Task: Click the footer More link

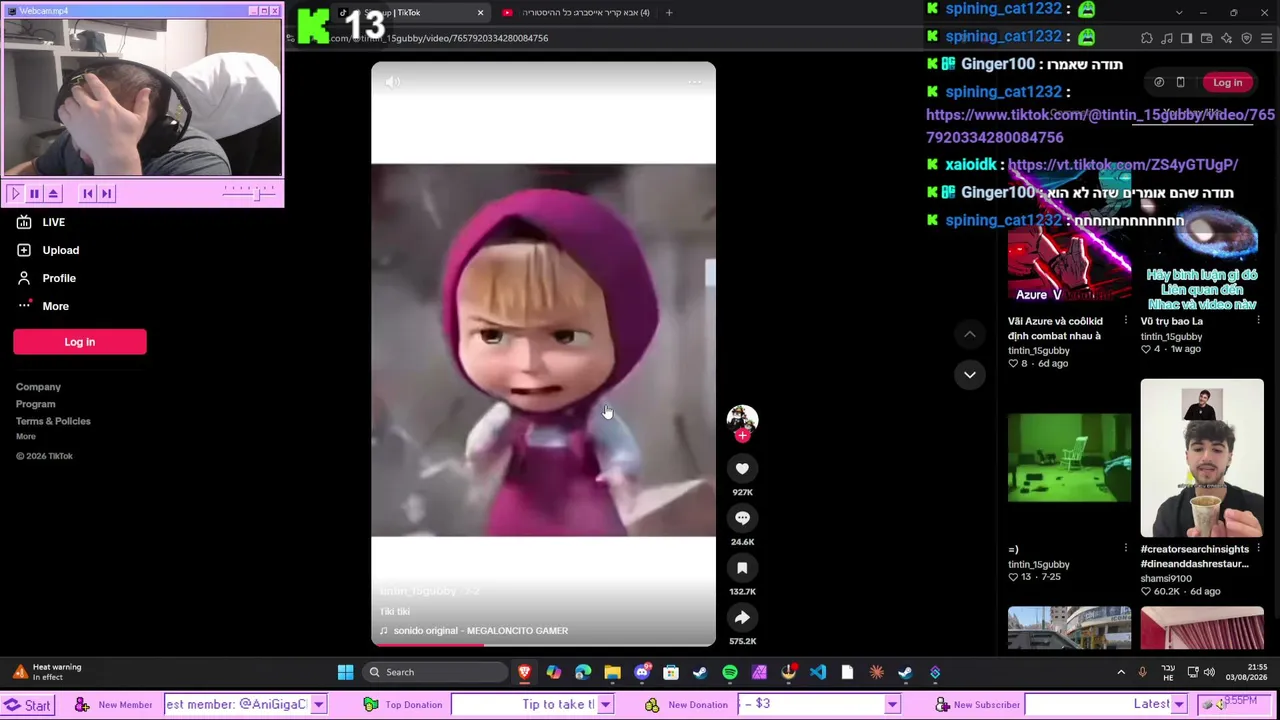Action: click(x=26, y=436)
